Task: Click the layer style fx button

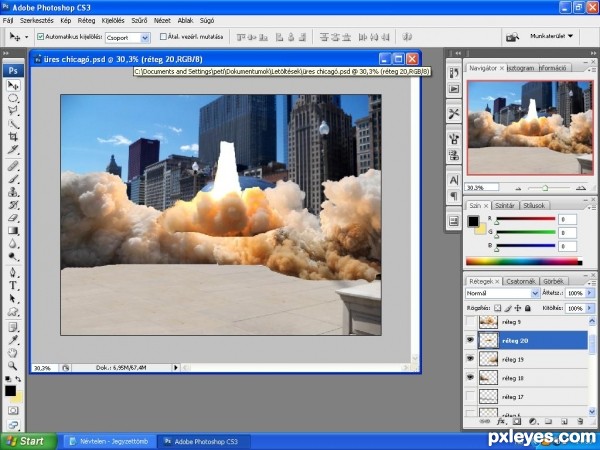Action: coord(501,421)
